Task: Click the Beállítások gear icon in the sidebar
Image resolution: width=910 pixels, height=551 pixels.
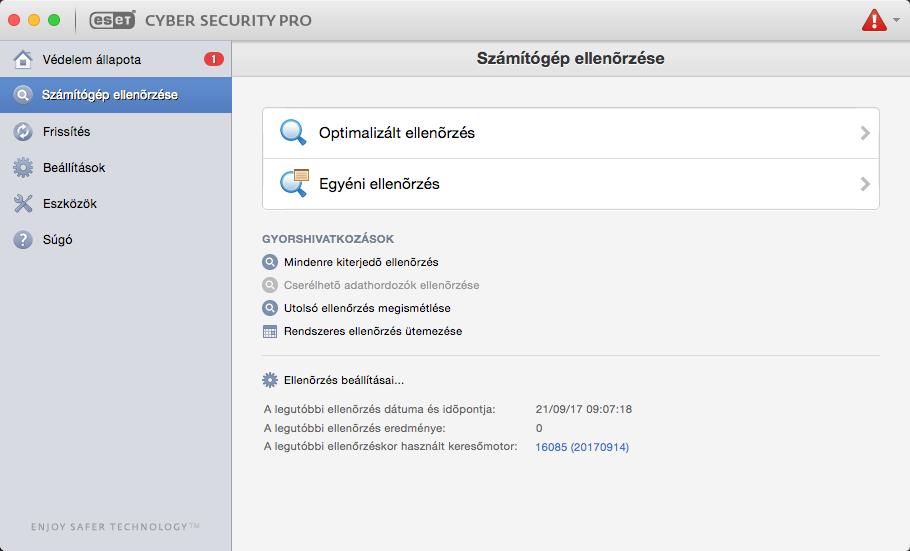Action: pos(23,167)
